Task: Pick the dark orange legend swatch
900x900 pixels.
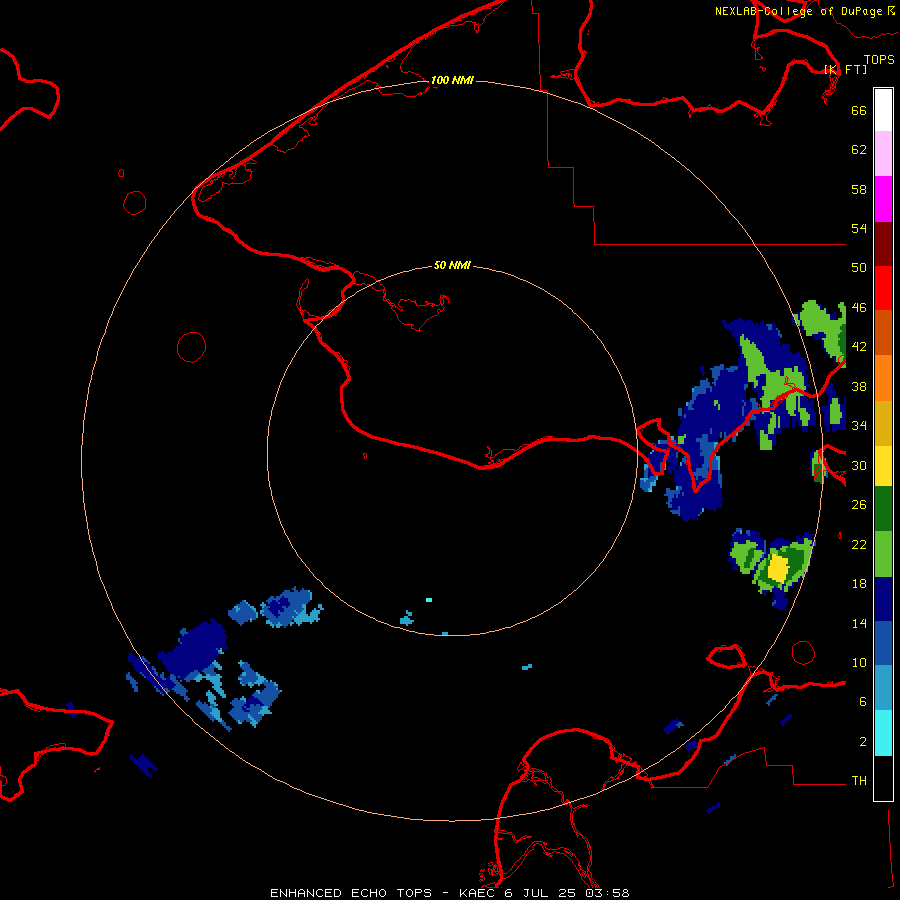Action: pos(883,332)
